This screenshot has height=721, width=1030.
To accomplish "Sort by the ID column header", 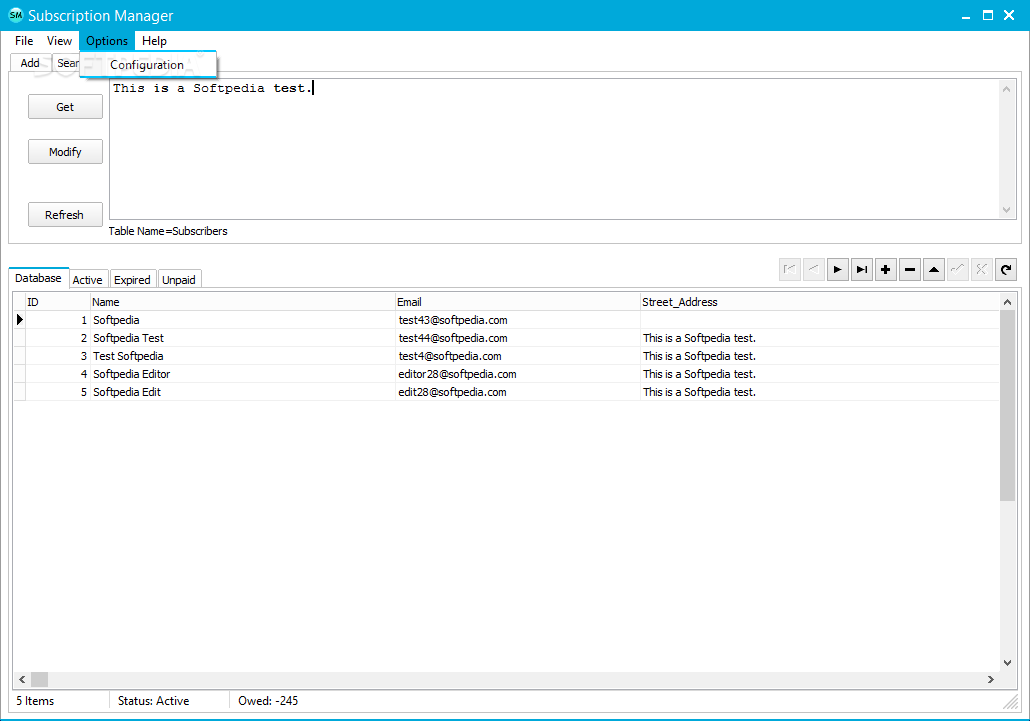I will [57, 302].
